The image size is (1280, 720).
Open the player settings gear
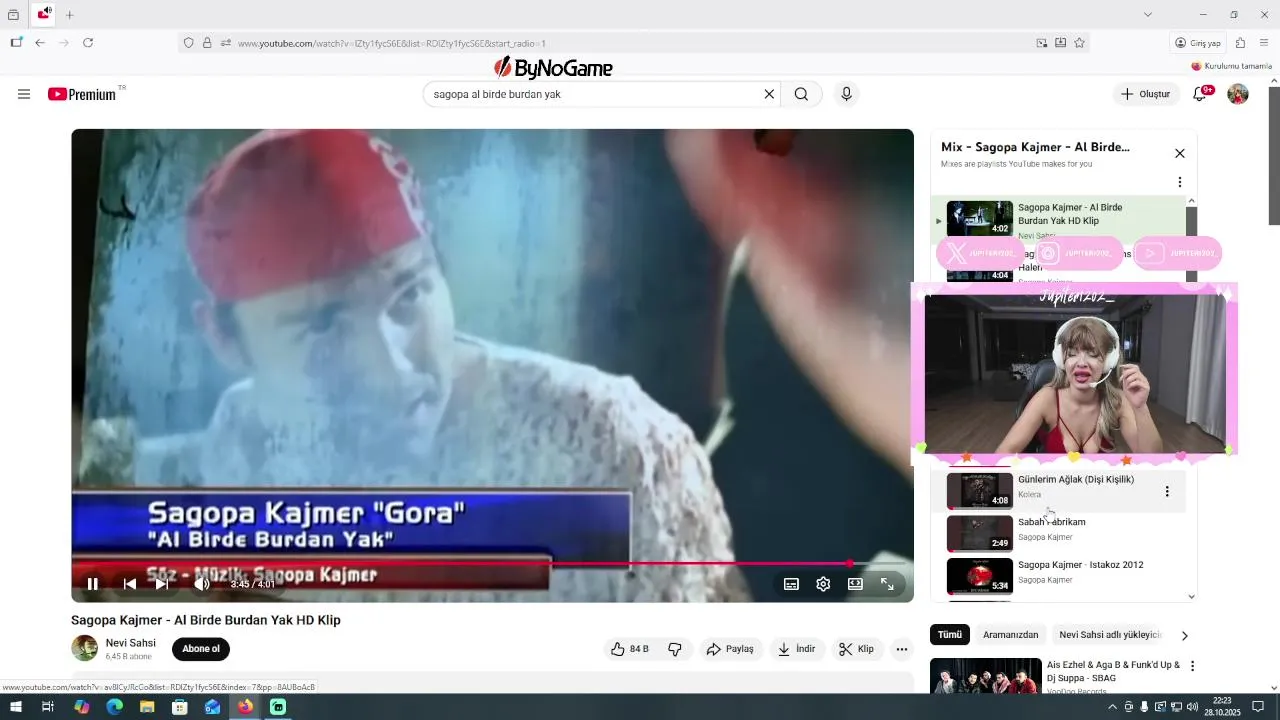[823, 584]
